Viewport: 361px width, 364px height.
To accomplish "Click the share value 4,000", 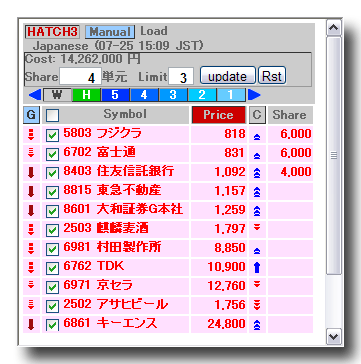I will 296,172.
